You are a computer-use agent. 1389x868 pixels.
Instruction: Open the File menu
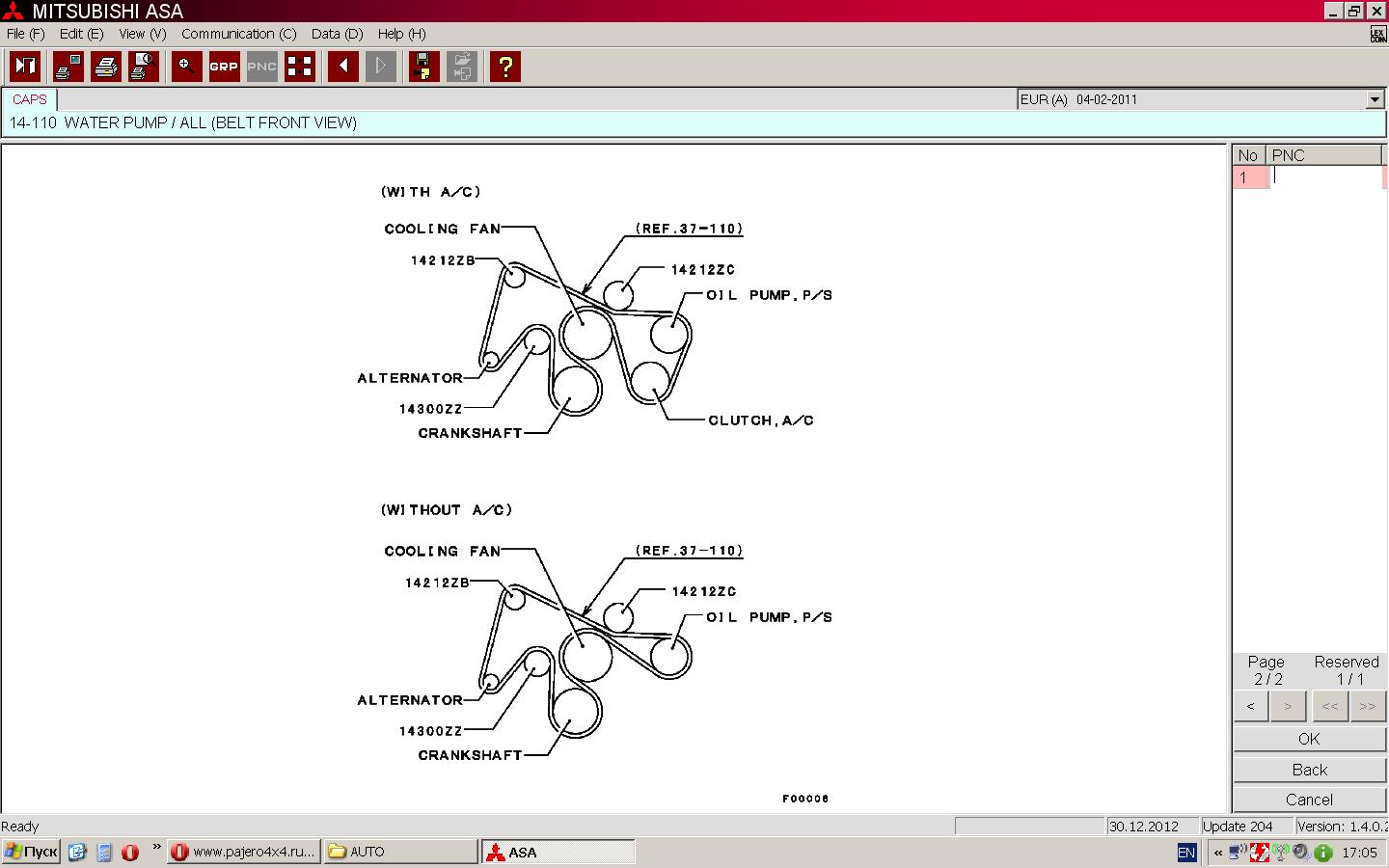pyautogui.click(x=25, y=34)
